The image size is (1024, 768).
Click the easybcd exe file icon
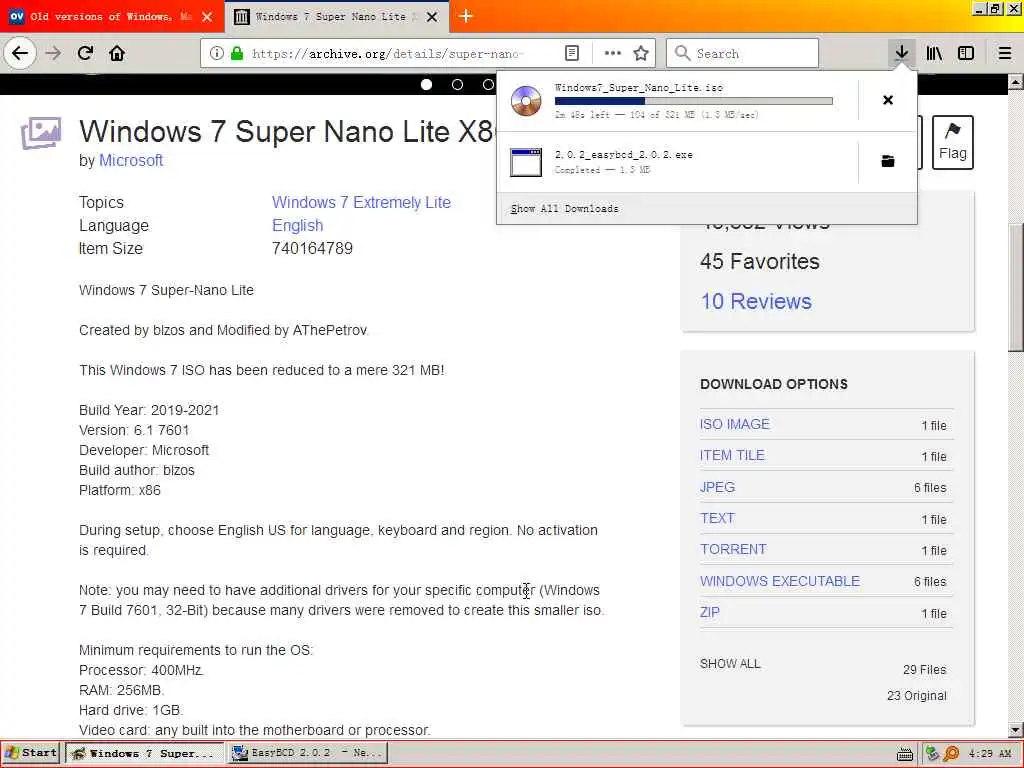point(526,162)
